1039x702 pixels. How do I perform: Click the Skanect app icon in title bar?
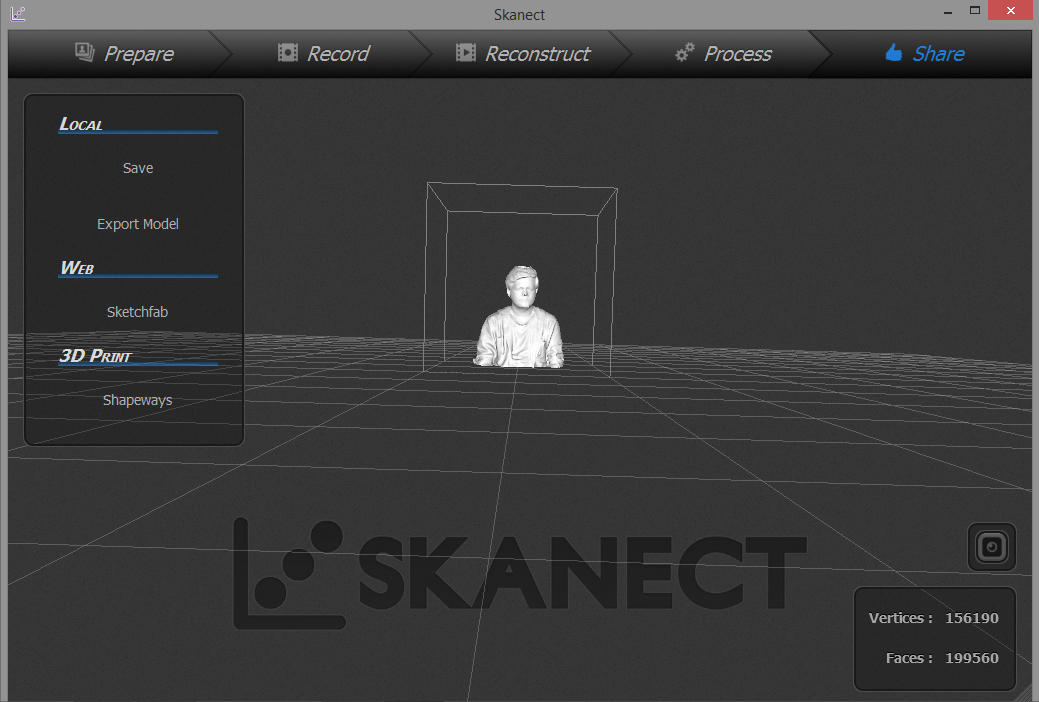(18, 14)
